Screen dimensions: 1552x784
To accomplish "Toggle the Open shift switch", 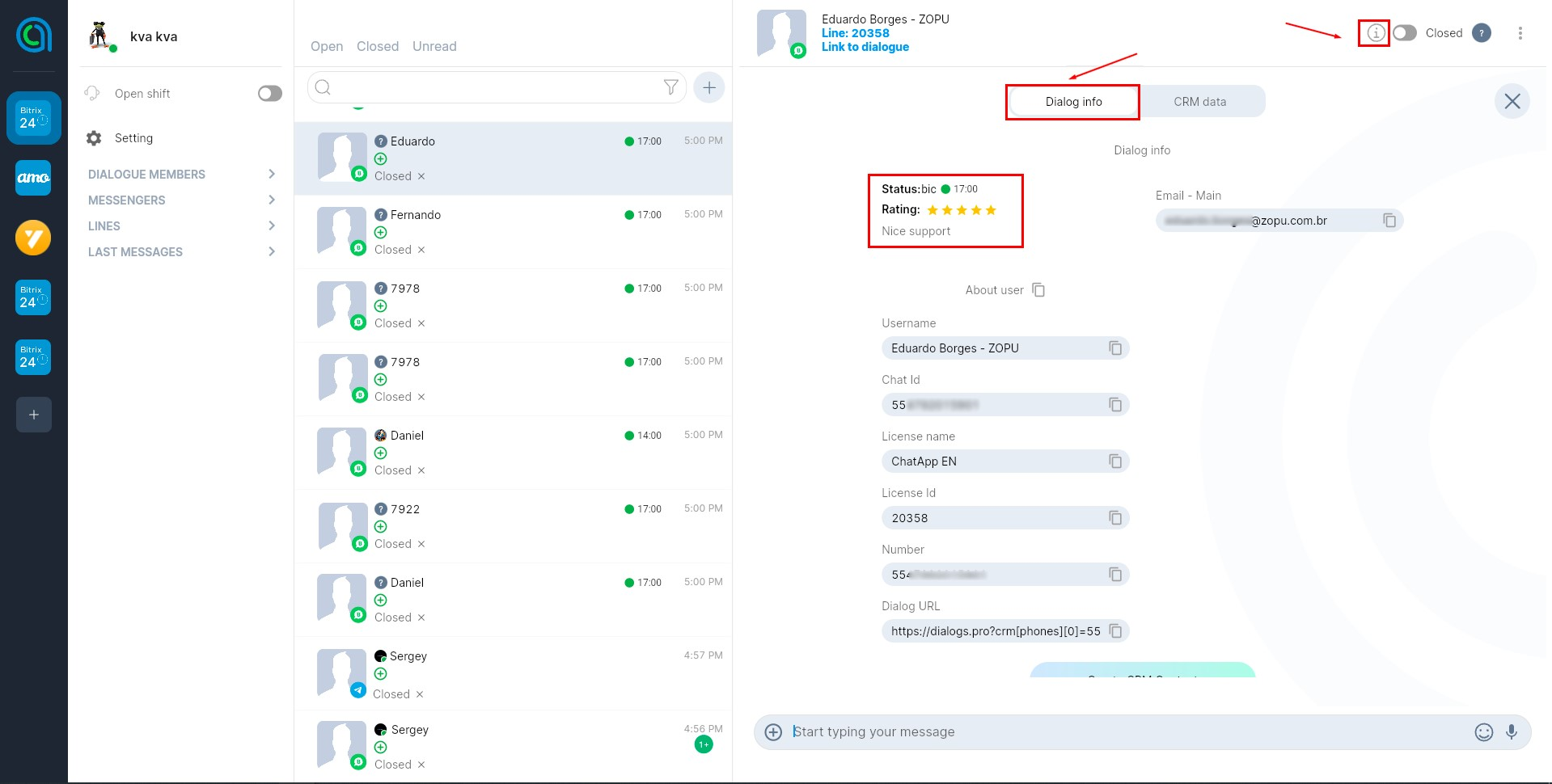I will (269, 94).
